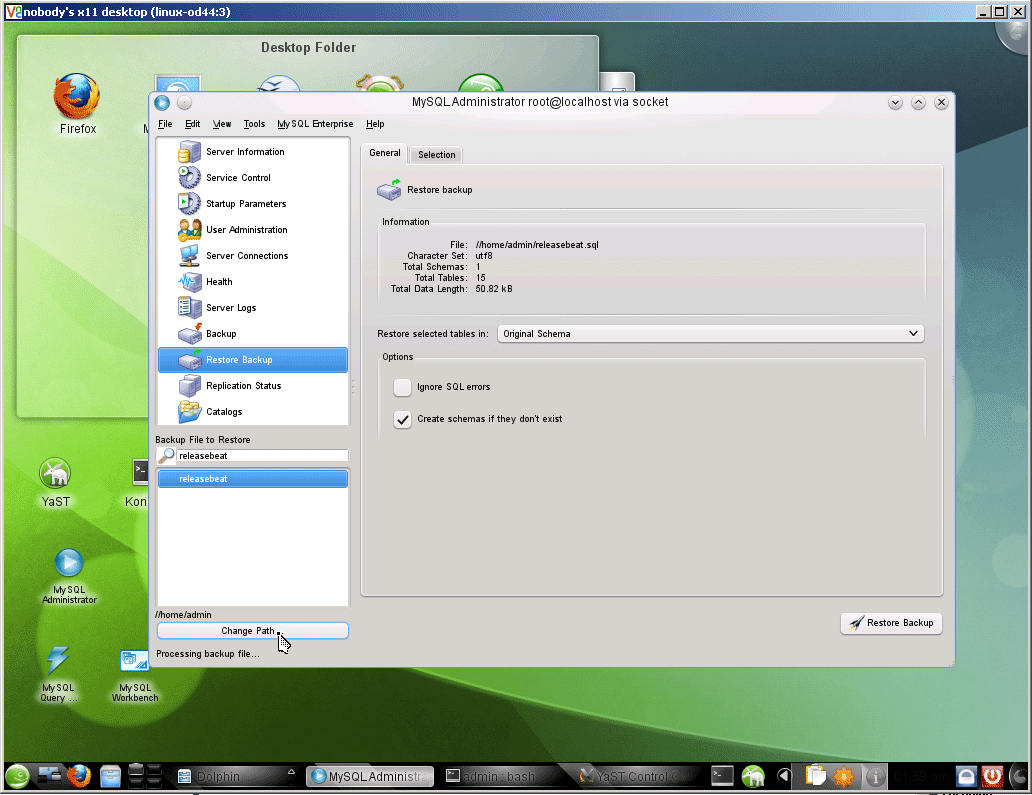
Task: Open User Administration section
Action: (x=253, y=230)
